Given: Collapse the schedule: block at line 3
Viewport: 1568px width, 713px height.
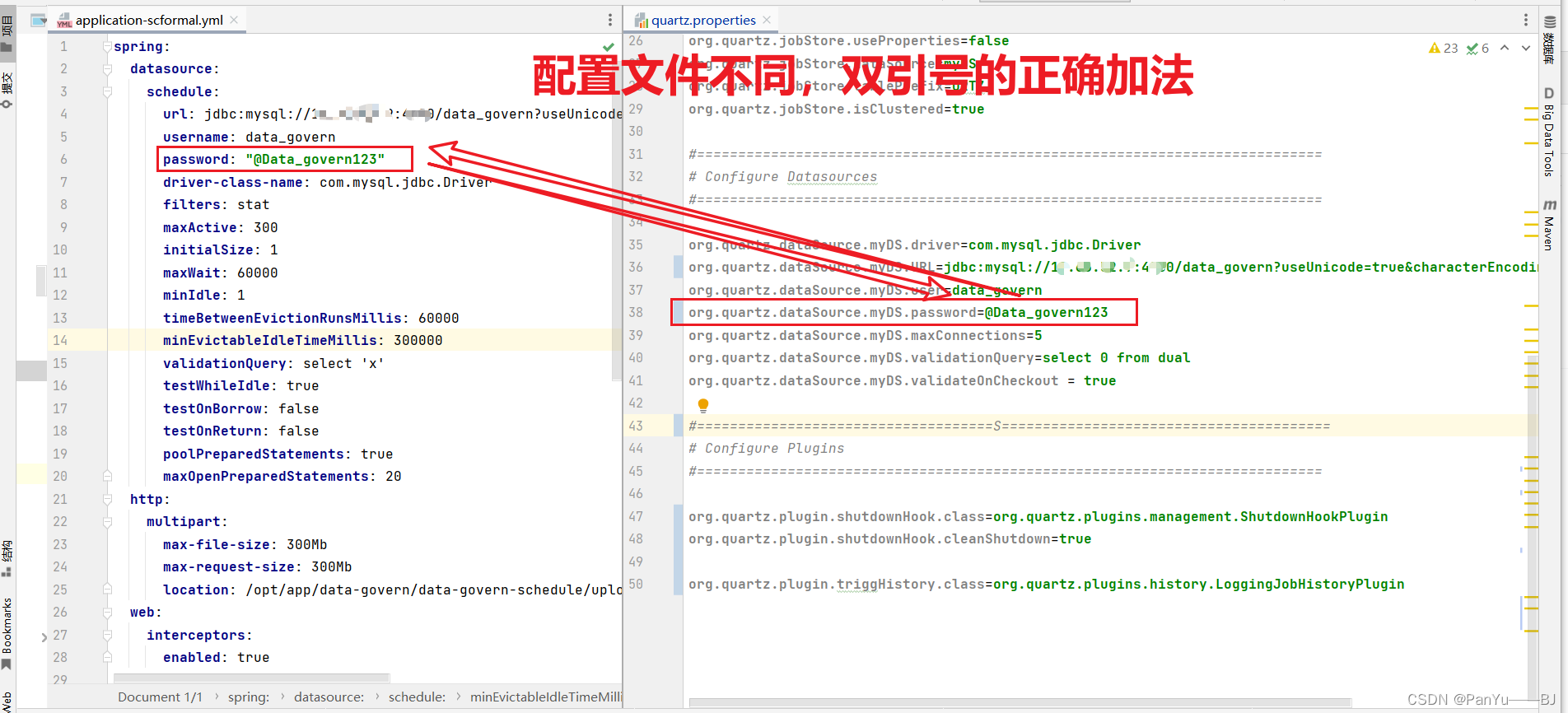Looking at the screenshot, I should (x=107, y=92).
